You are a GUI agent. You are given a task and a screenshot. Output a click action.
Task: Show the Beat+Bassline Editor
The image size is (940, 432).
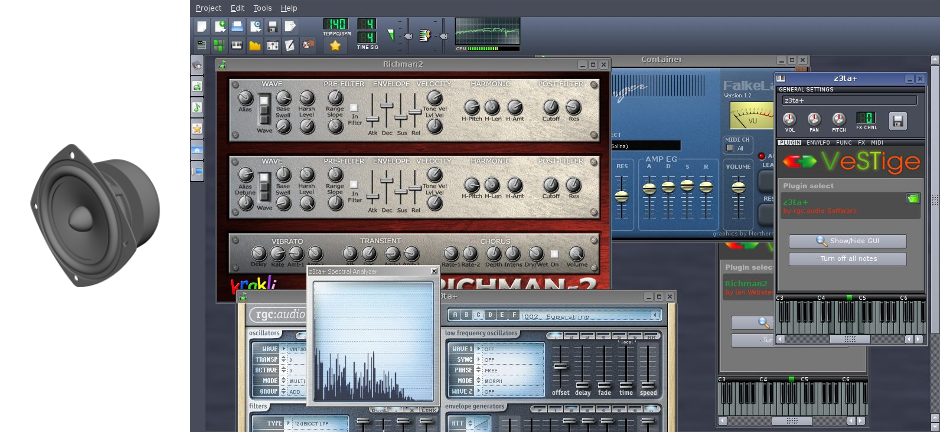click(x=219, y=45)
